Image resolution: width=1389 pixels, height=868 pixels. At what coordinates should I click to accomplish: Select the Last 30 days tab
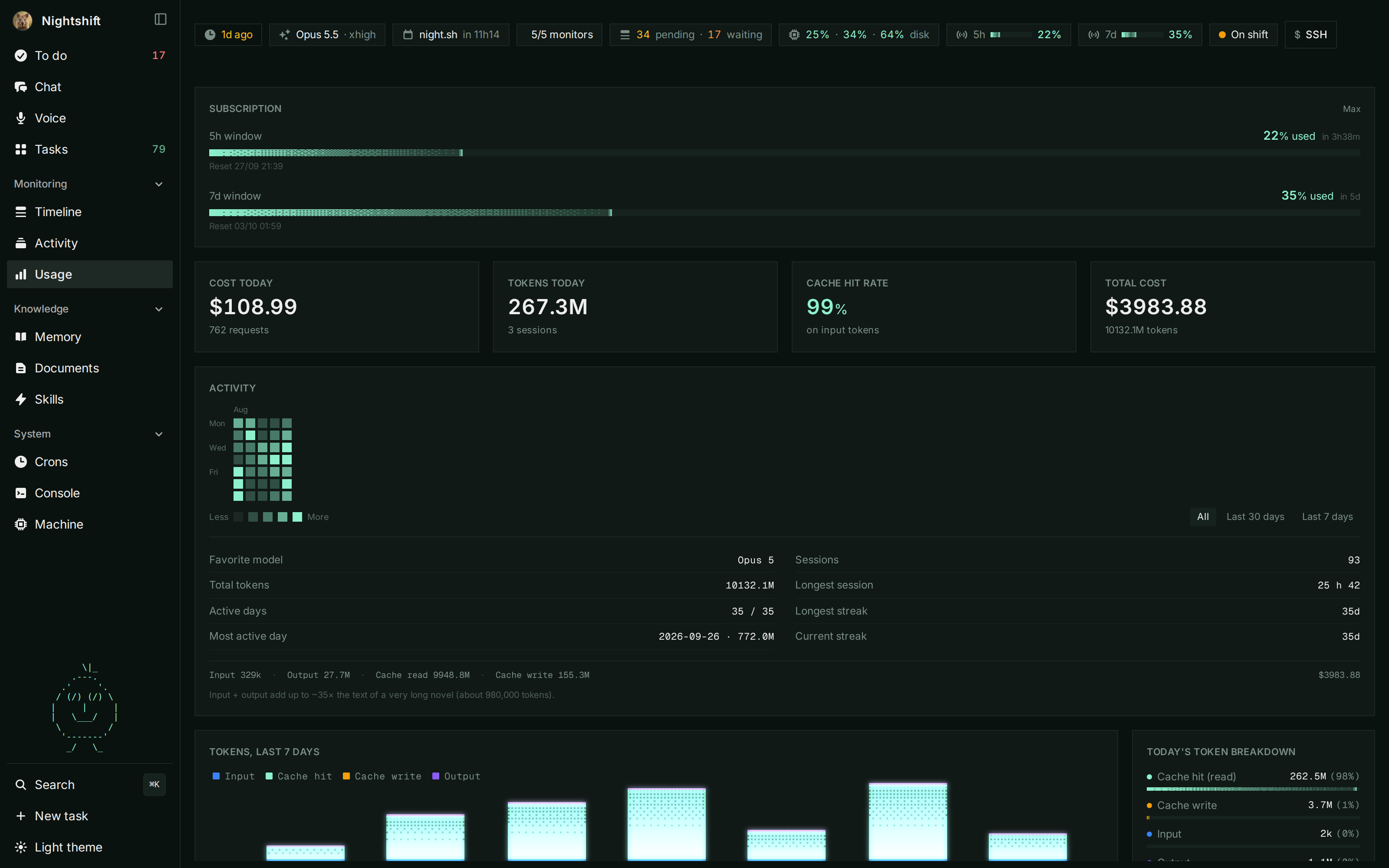tap(1255, 516)
